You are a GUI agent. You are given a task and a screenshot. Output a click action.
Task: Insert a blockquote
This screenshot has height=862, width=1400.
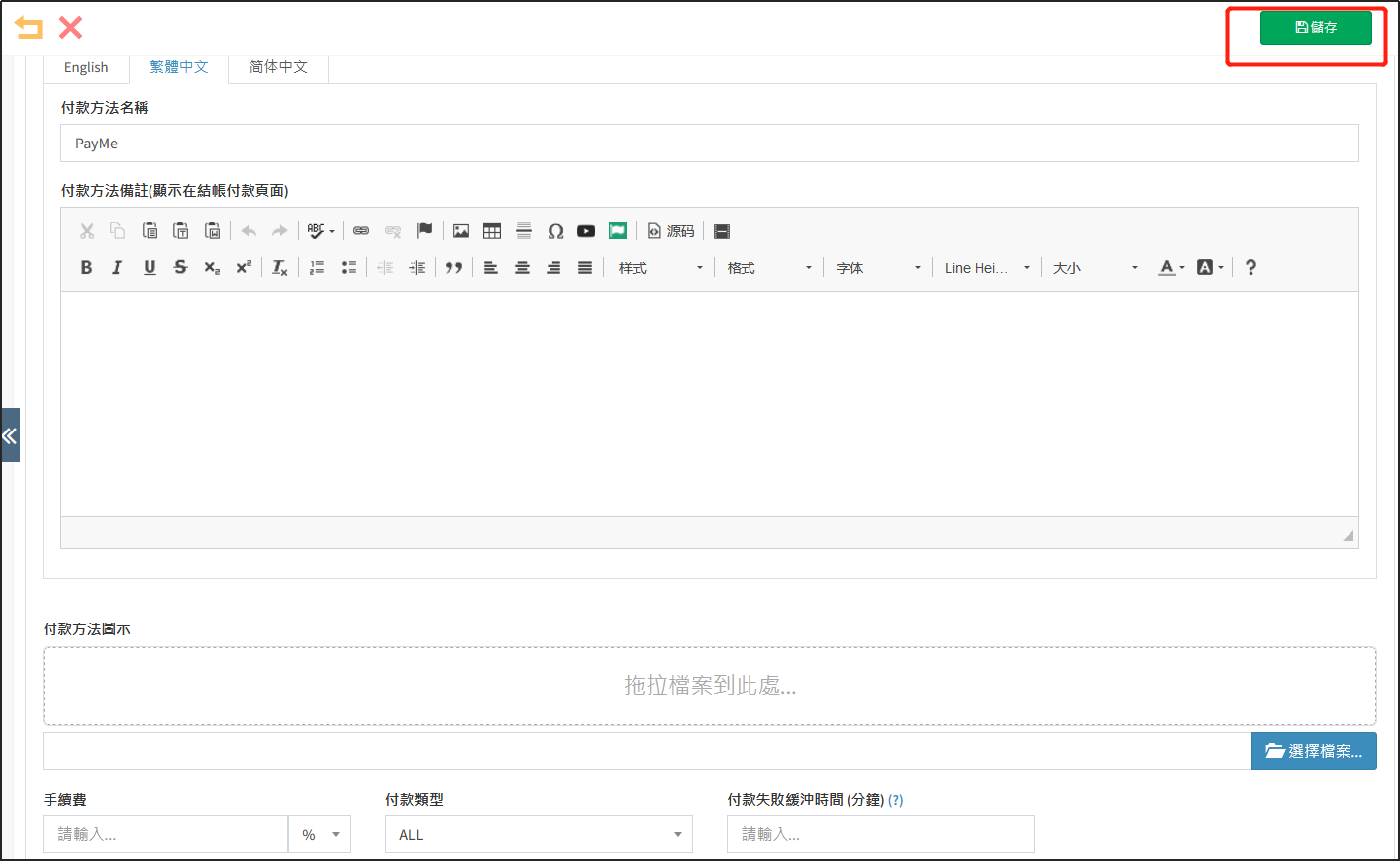pos(454,266)
